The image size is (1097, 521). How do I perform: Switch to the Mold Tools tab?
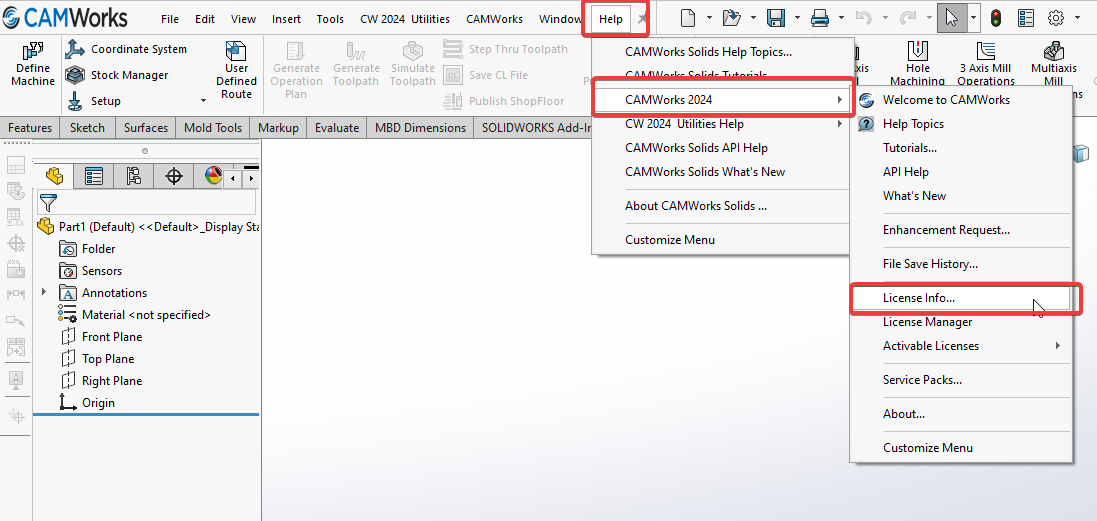click(x=213, y=127)
